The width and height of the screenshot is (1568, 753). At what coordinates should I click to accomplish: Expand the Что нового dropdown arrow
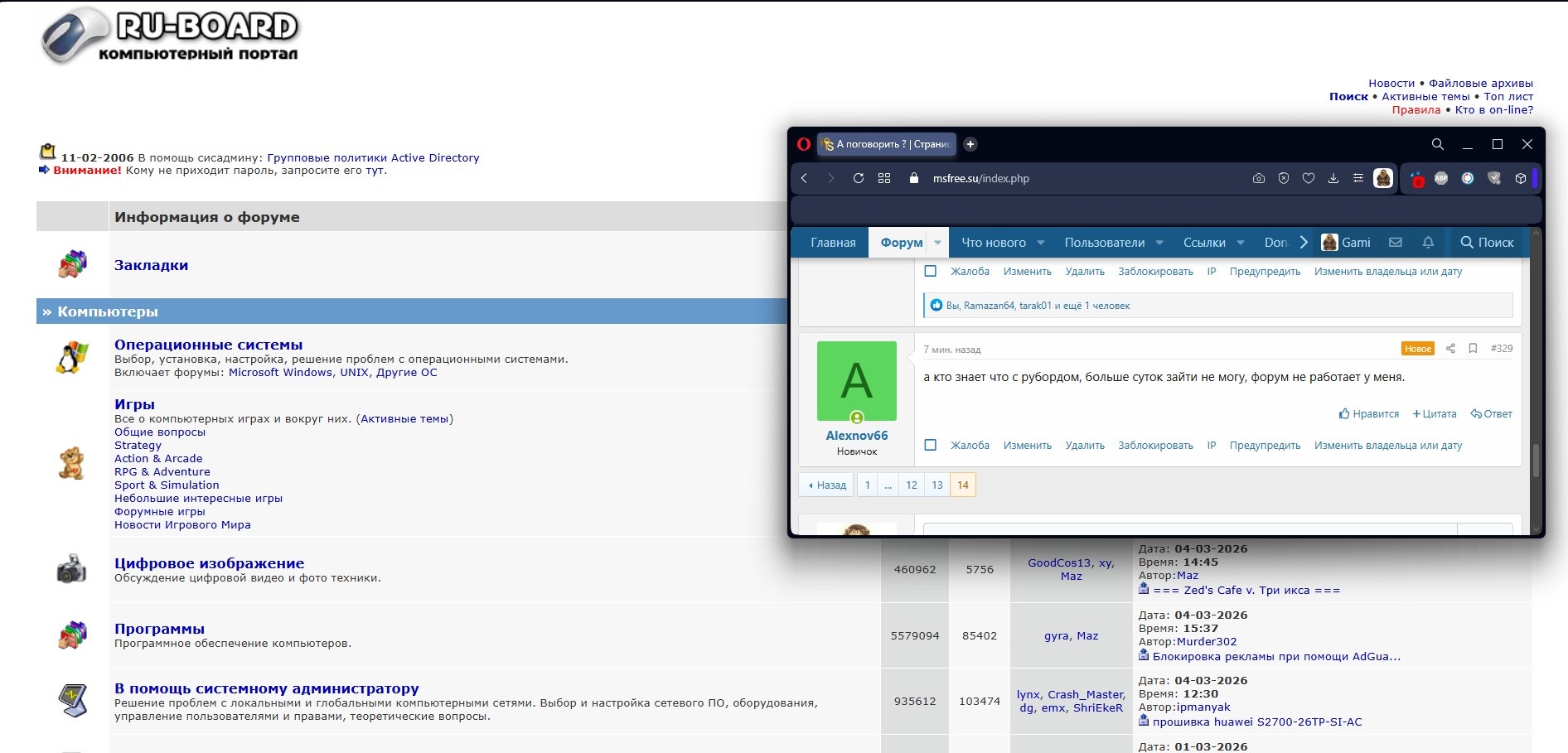1041,243
